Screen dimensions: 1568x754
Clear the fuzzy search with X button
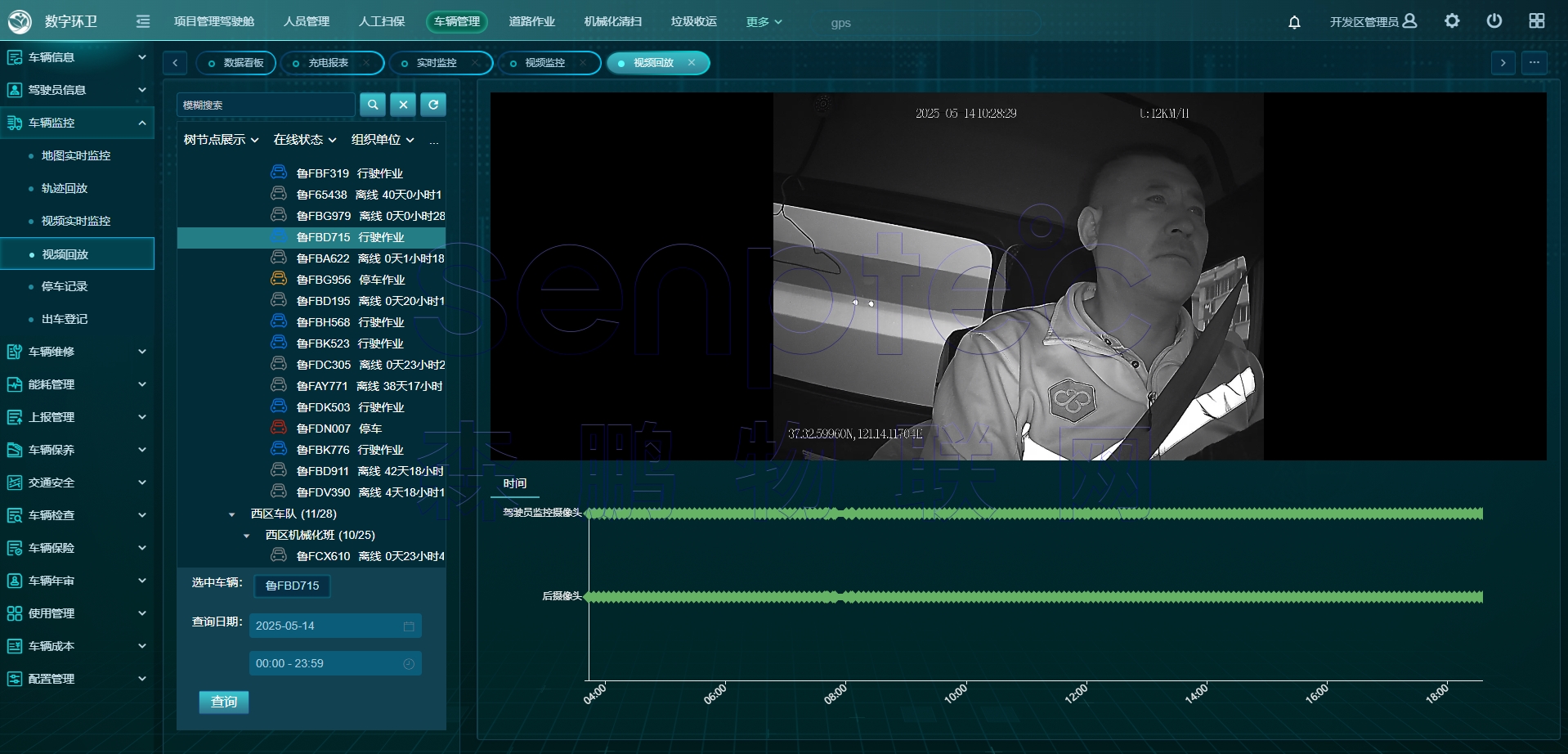click(403, 105)
